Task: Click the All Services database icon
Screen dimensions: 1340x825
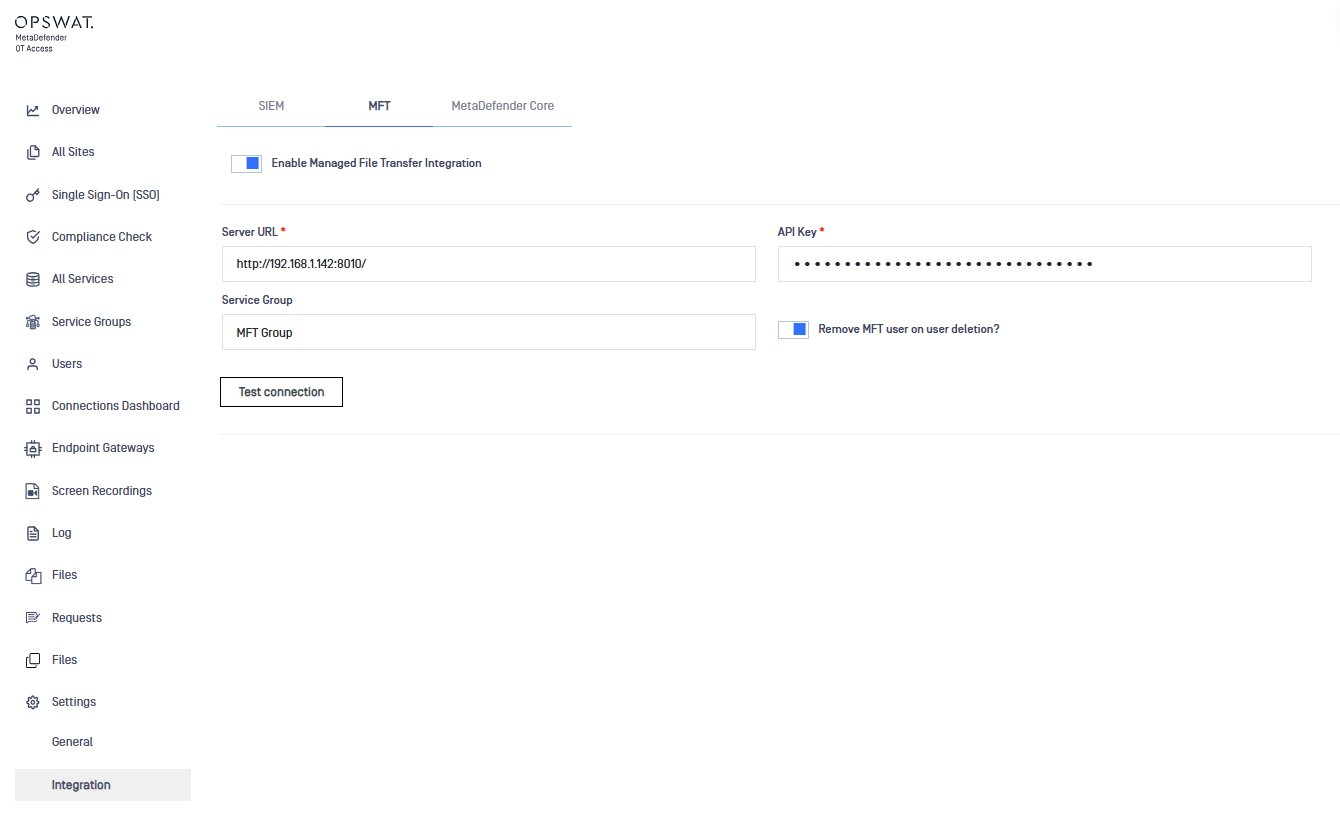Action: [33, 279]
